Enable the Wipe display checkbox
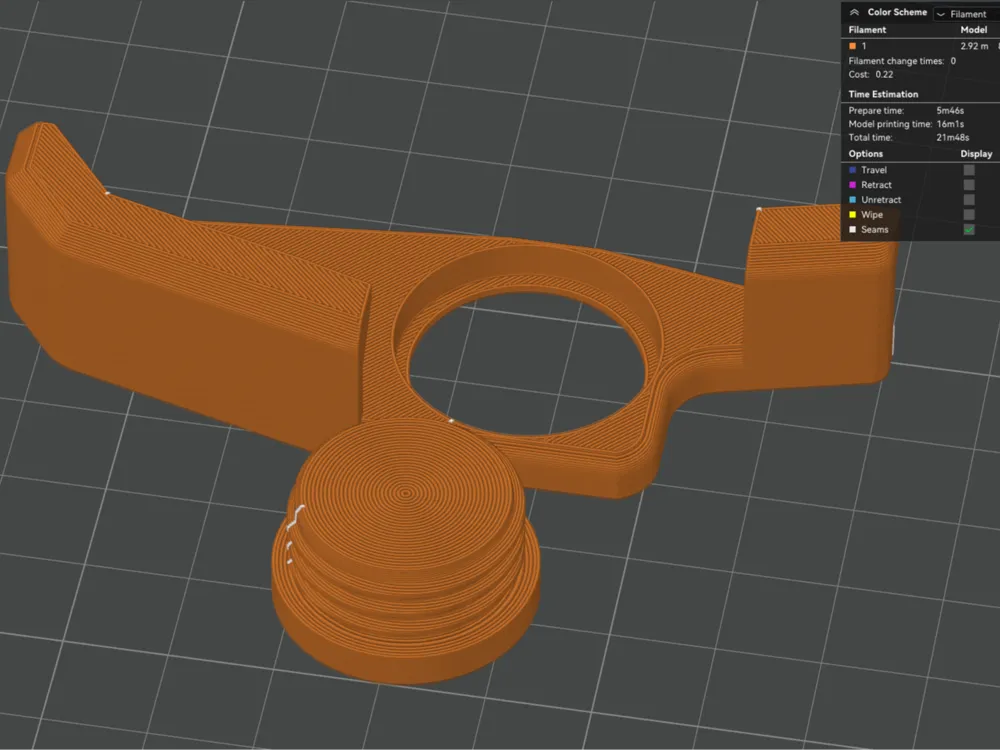The image size is (1000, 750). pos(968,214)
